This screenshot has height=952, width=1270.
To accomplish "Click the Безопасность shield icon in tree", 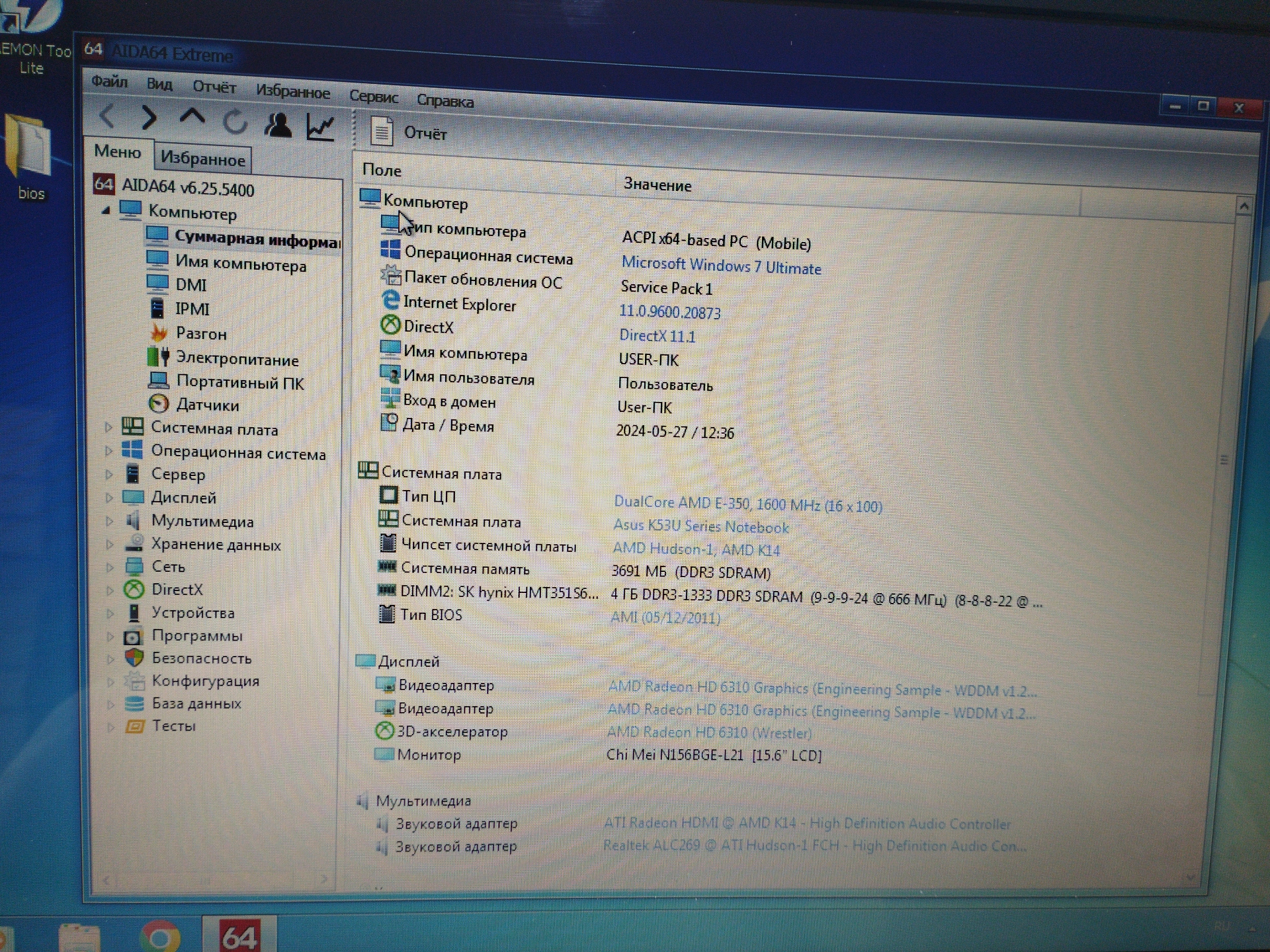I will pyautogui.click(x=134, y=658).
